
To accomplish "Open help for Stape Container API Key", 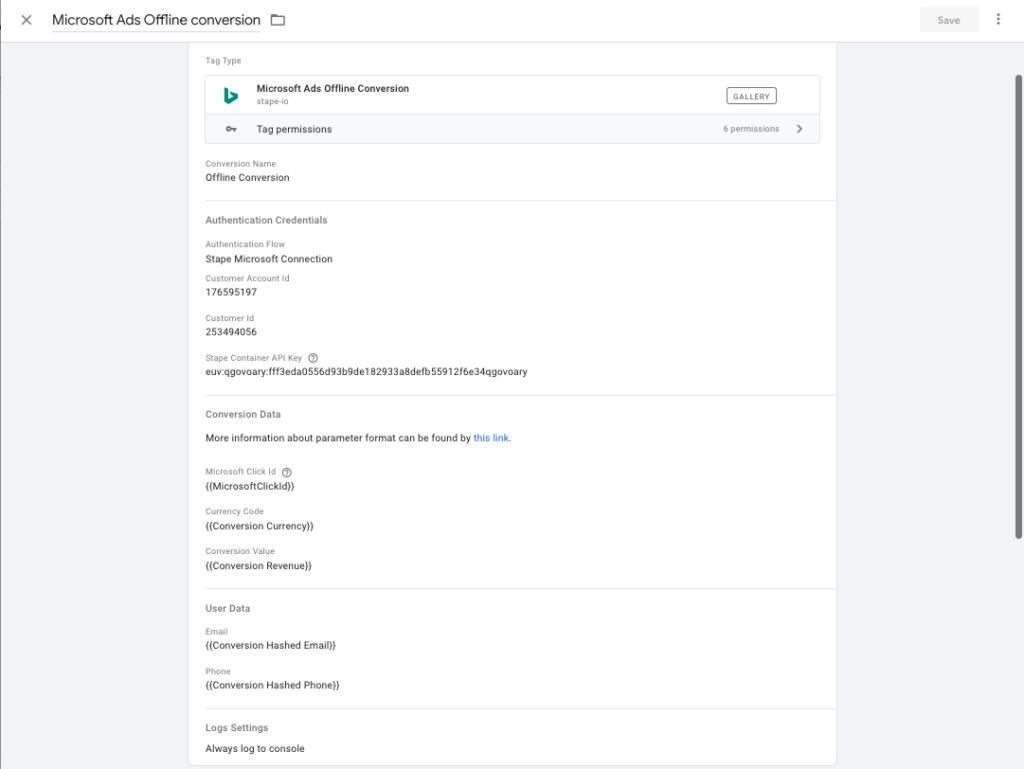I will [x=313, y=358].
